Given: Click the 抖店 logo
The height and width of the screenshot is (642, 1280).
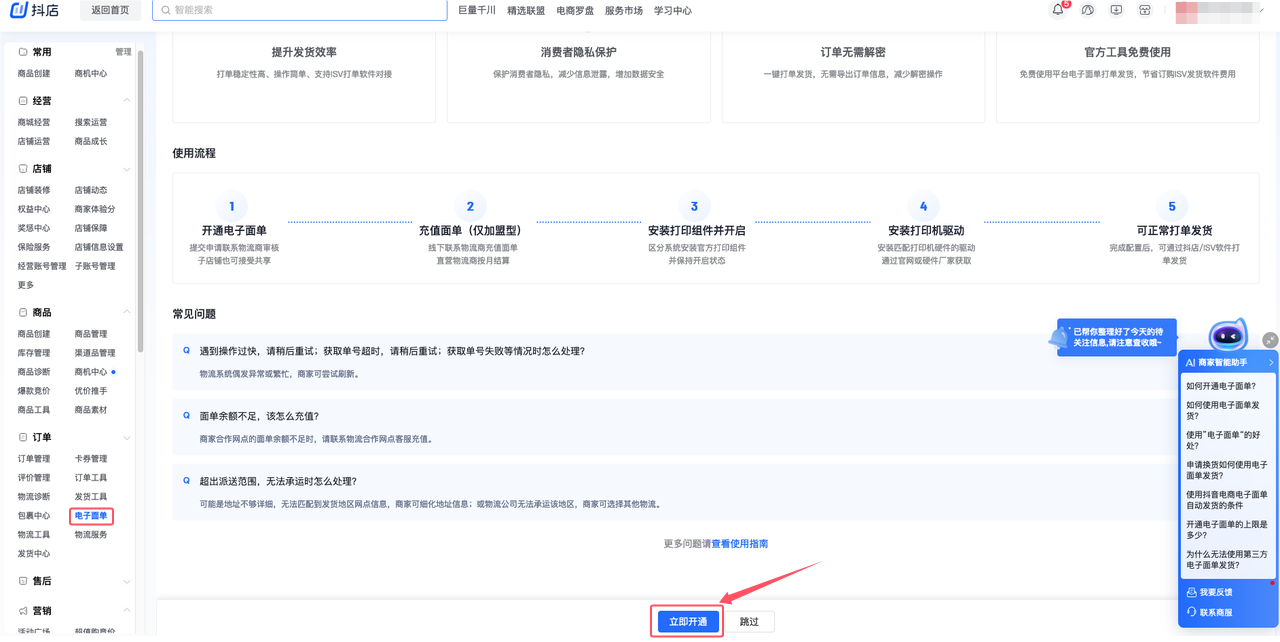Looking at the screenshot, I should [x=33, y=10].
